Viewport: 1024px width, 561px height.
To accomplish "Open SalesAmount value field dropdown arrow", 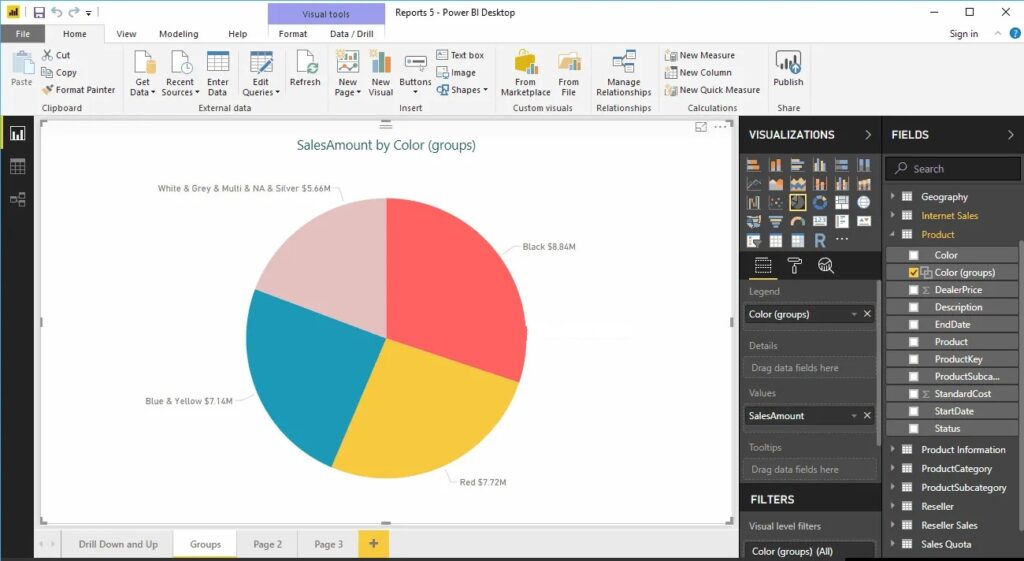I will point(854,416).
